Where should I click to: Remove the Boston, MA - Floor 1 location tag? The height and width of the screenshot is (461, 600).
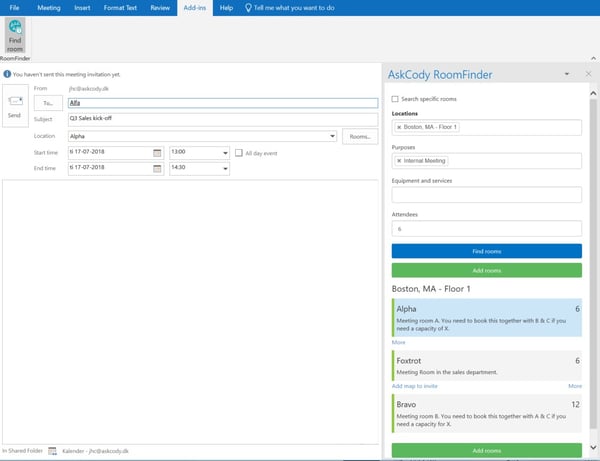[399, 127]
